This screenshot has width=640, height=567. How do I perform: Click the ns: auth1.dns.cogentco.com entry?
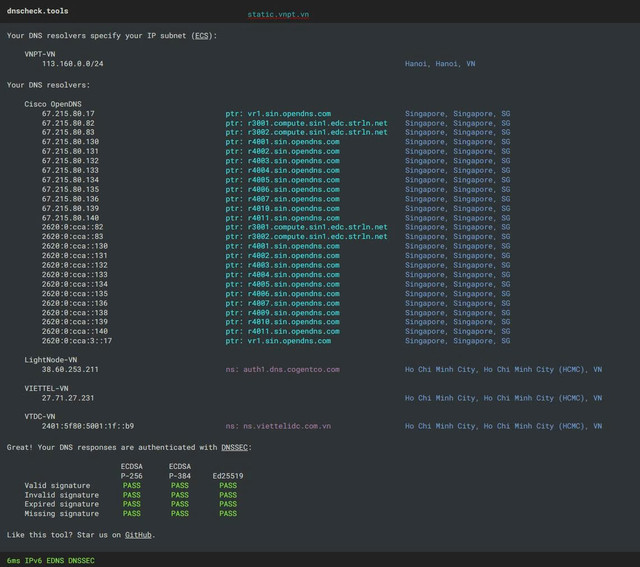coord(282,369)
